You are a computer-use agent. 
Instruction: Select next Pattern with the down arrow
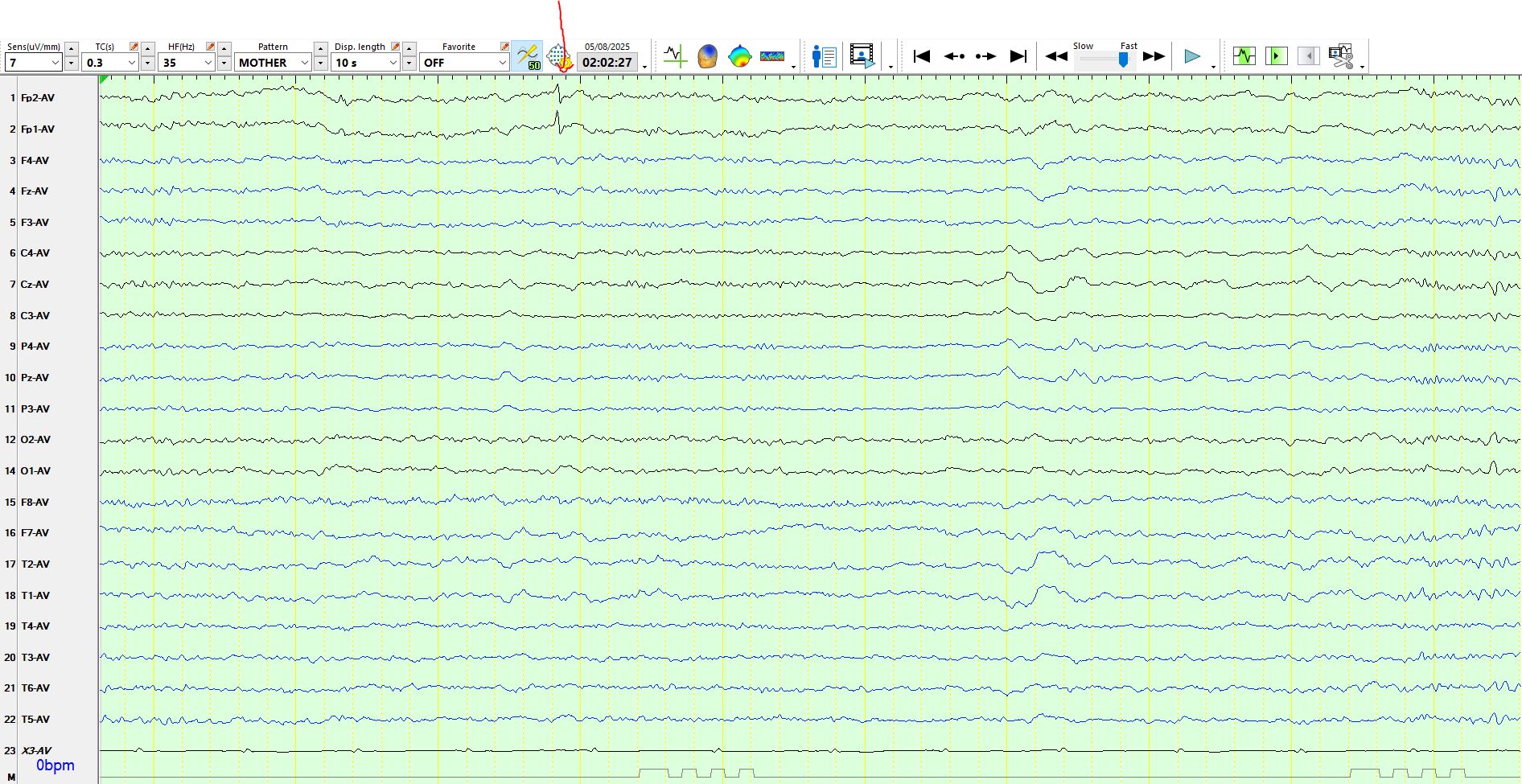321,63
